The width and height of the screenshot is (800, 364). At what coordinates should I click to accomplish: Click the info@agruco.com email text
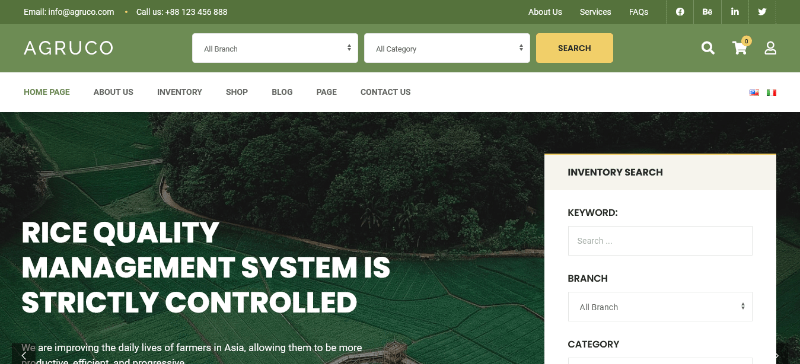(81, 12)
